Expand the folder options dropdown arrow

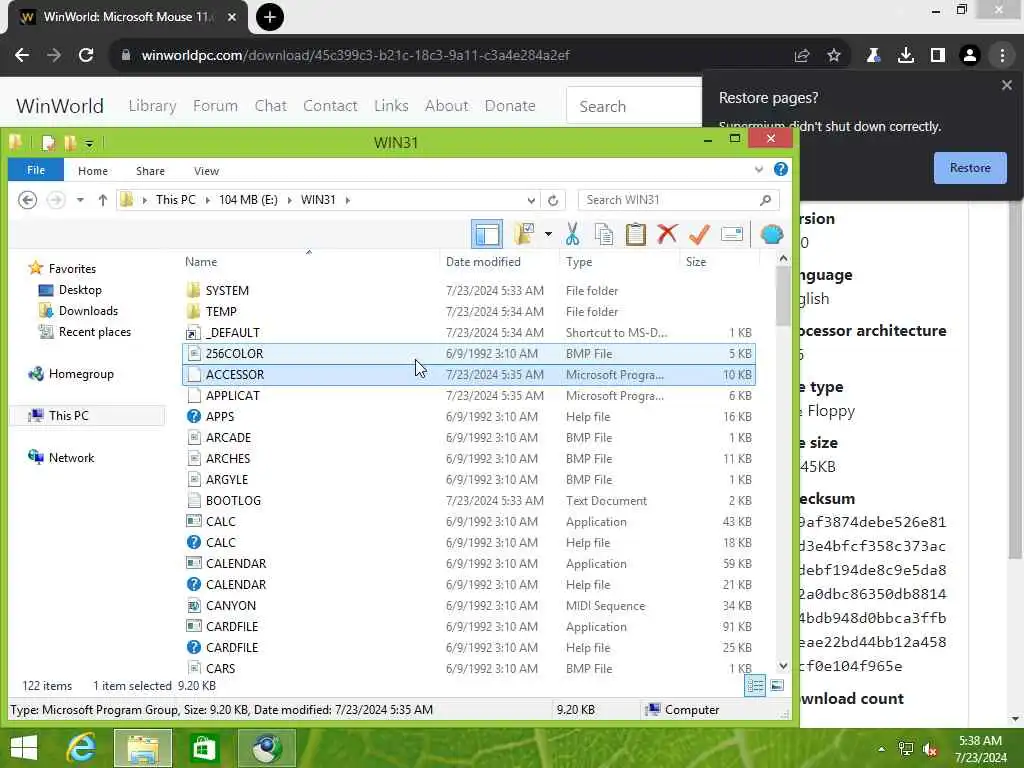pos(548,234)
